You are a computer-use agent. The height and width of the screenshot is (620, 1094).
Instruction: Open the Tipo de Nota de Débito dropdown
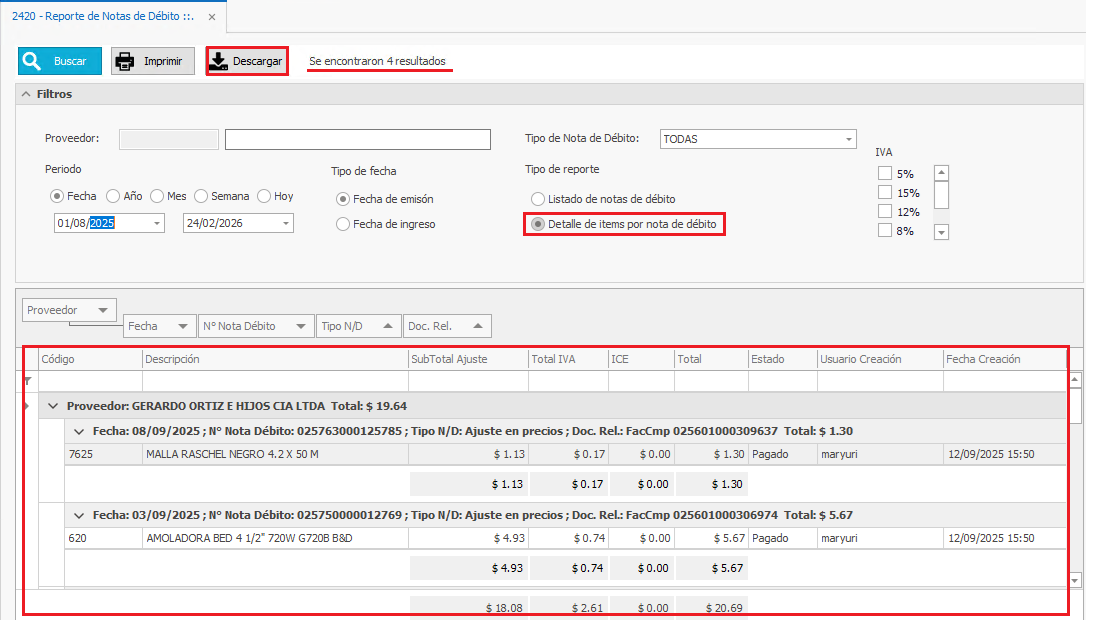tap(848, 139)
